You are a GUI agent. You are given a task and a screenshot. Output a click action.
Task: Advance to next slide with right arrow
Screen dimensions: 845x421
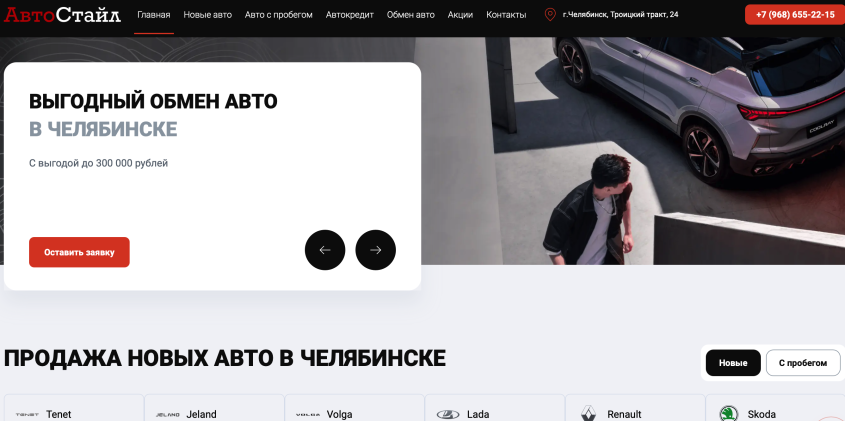[376, 250]
